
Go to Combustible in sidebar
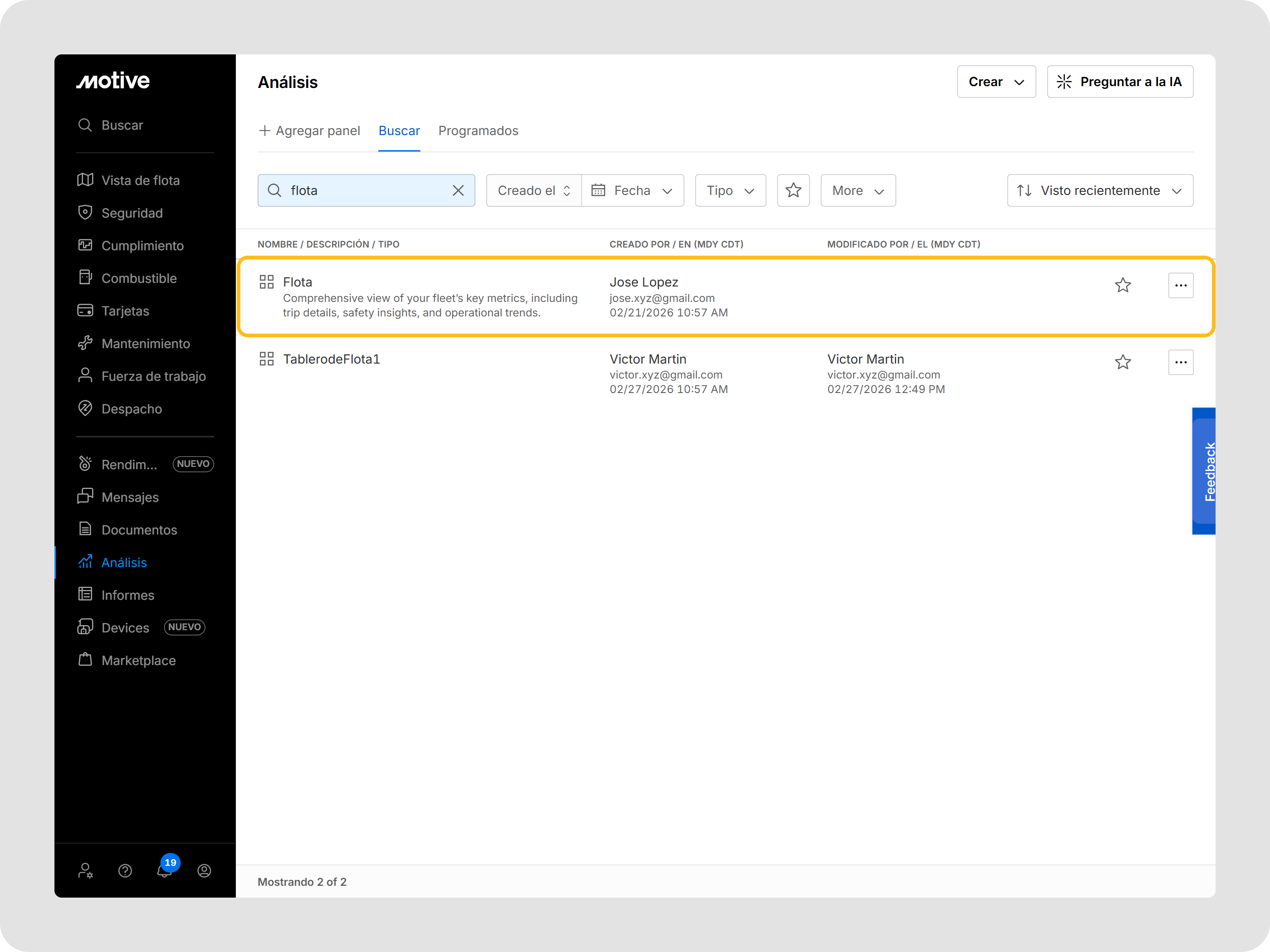pos(139,278)
